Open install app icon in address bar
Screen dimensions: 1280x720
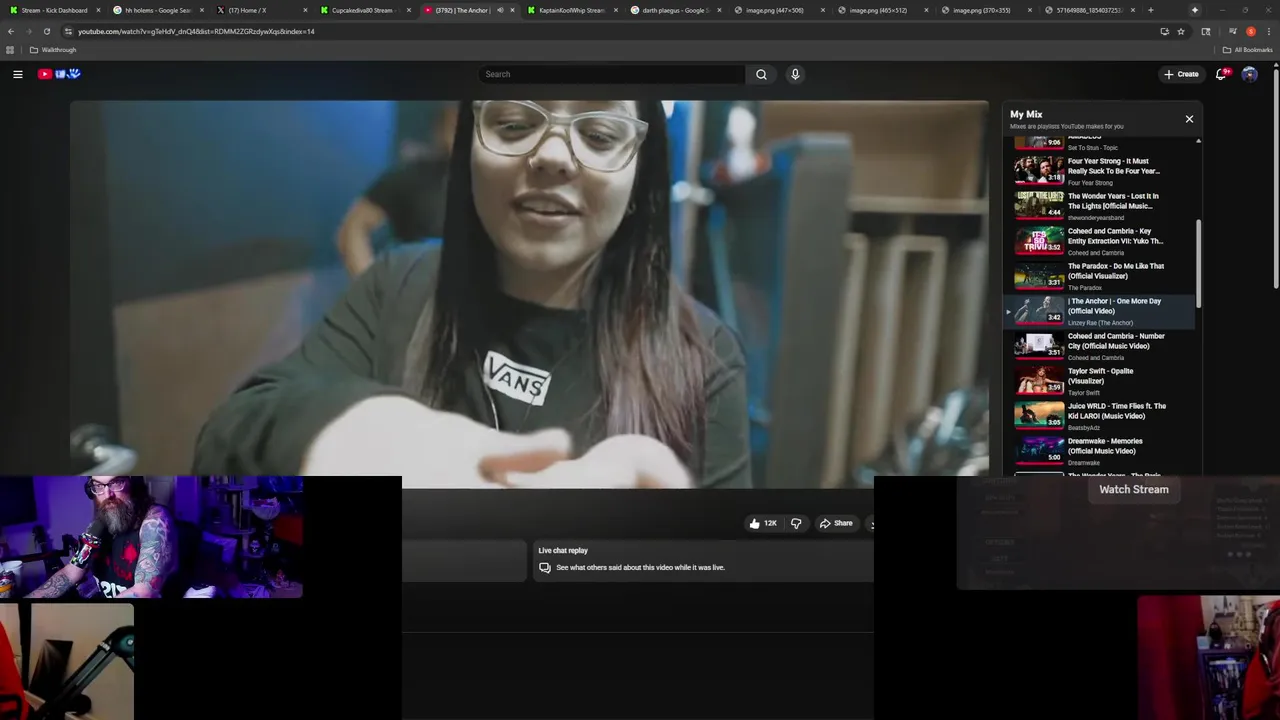[x=1164, y=31]
